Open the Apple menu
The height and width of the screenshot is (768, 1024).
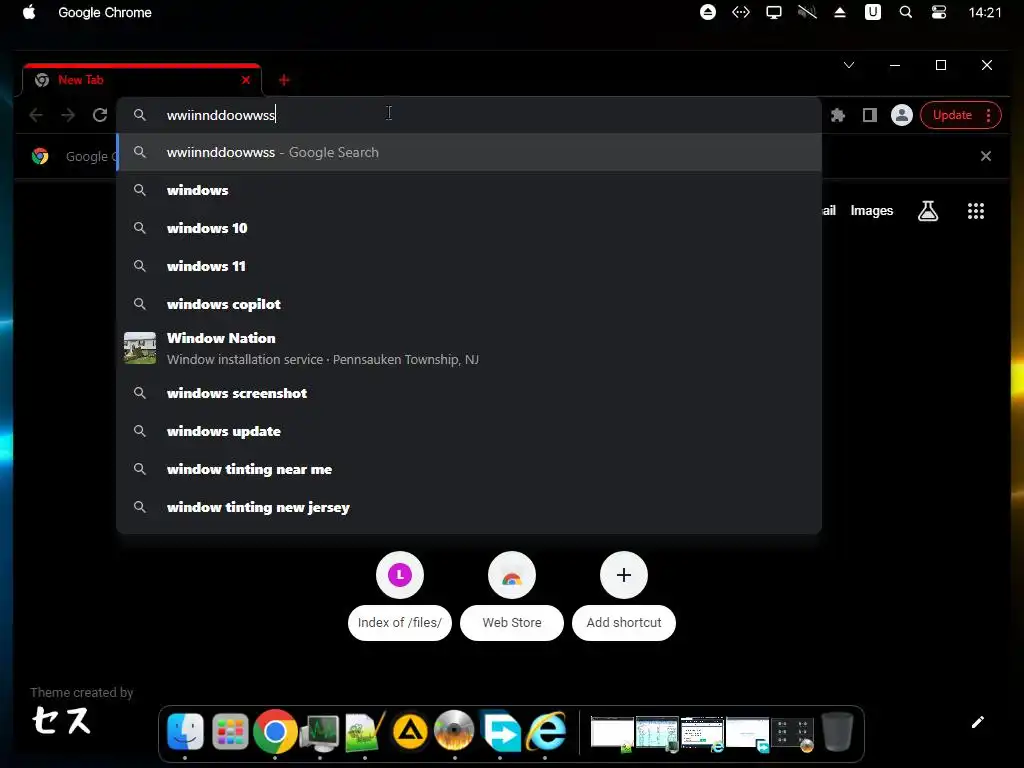[x=29, y=12]
